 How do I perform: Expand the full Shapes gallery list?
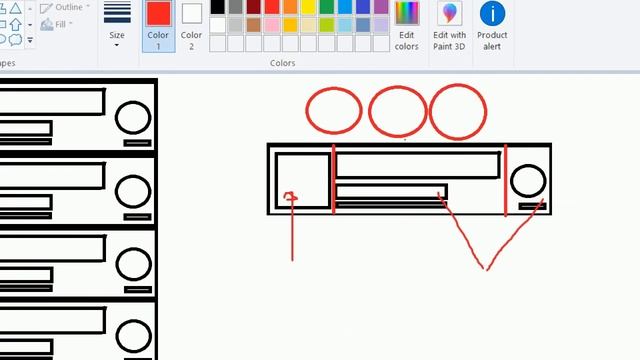click(30, 40)
